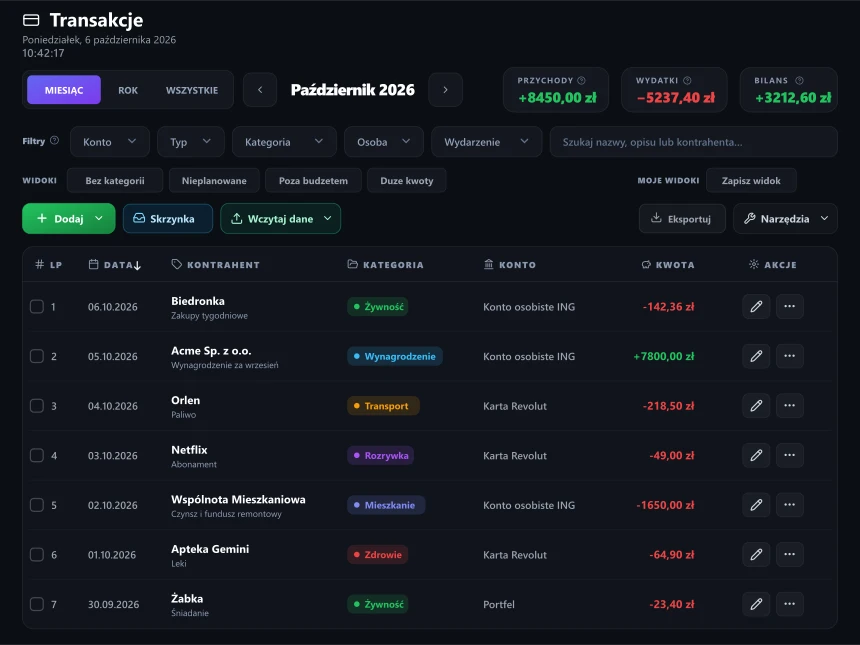Click the Eksportuj button
The image size is (860, 645).
(682, 219)
